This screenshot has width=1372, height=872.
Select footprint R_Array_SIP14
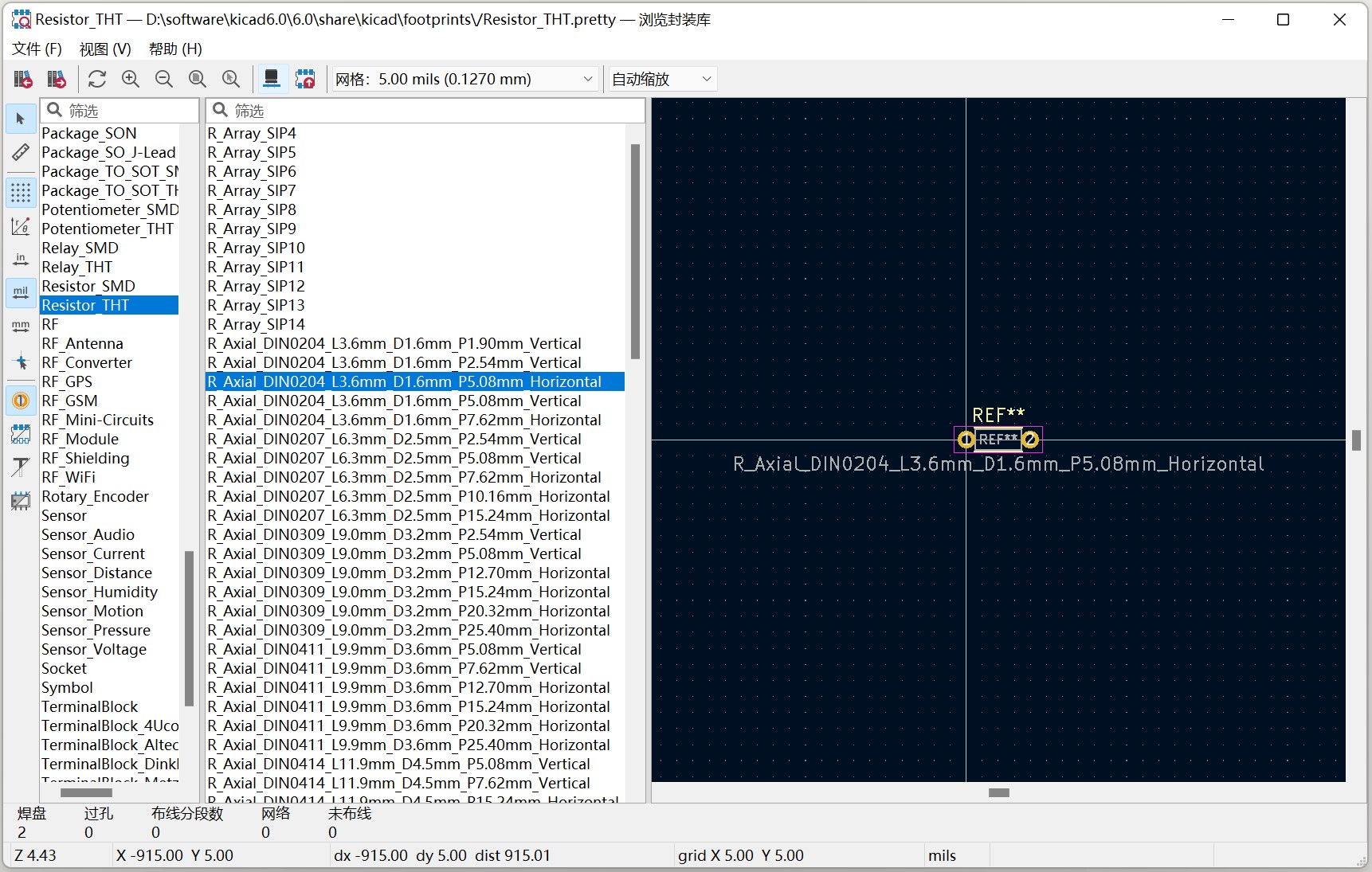pyautogui.click(x=415, y=324)
